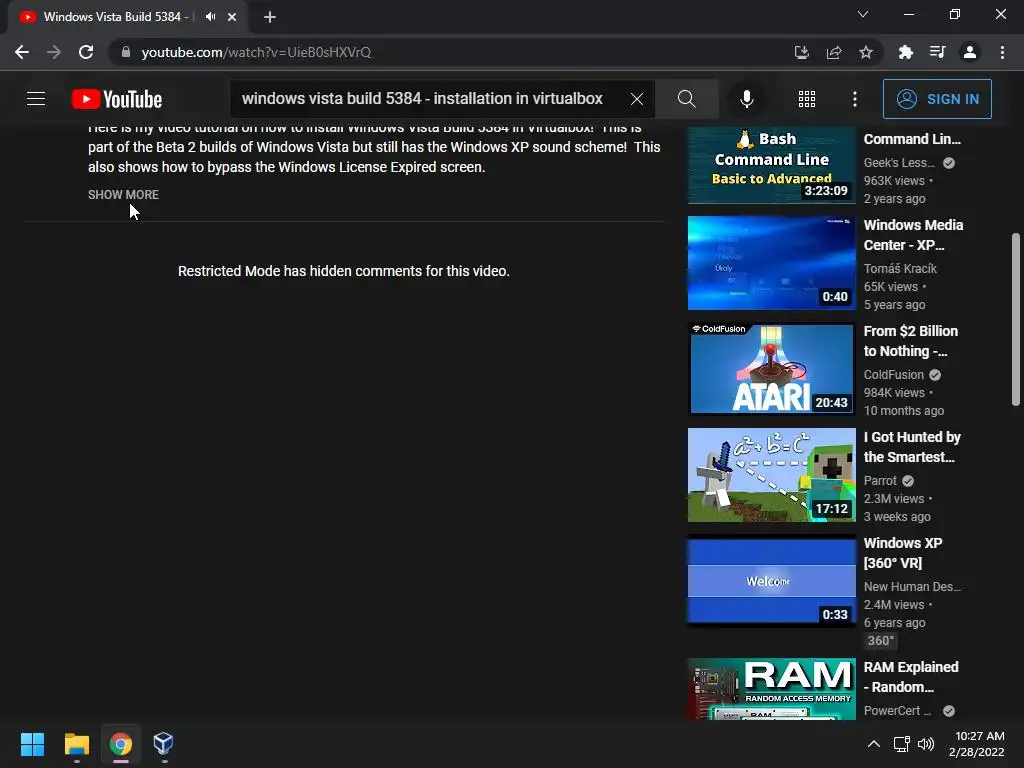Open the Chrome profile icon
This screenshot has height=768, width=1024.
[x=970, y=52]
